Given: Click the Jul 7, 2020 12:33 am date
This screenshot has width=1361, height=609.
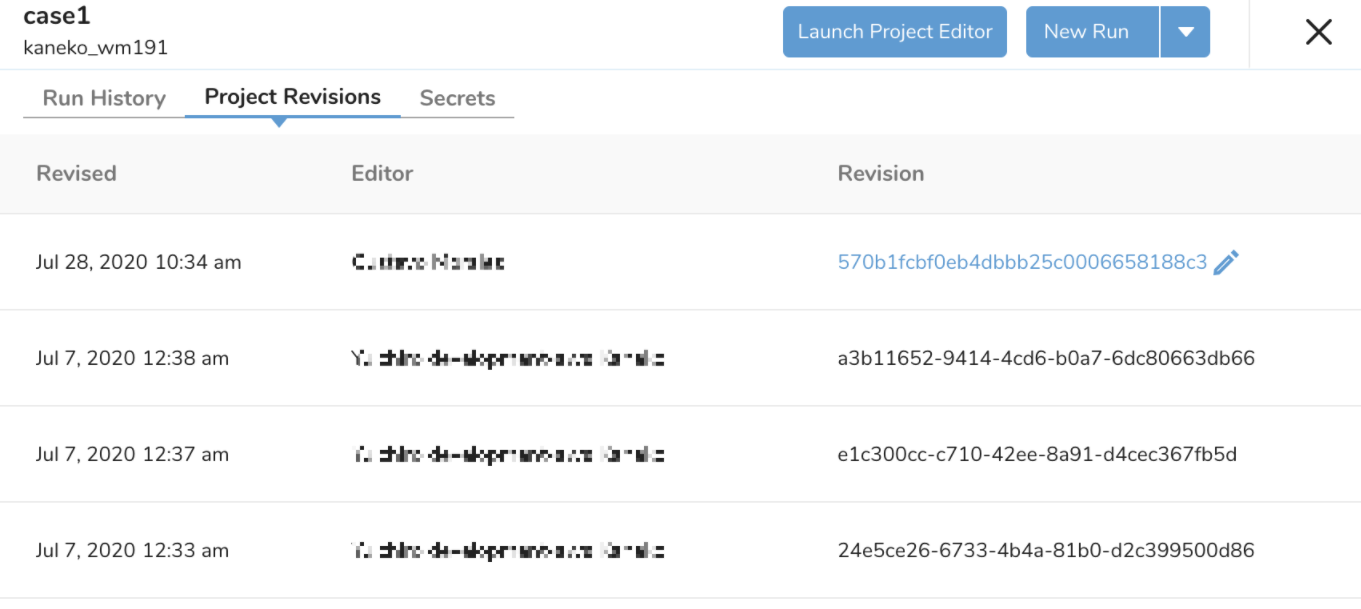Looking at the screenshot, I should pos(132,550).
